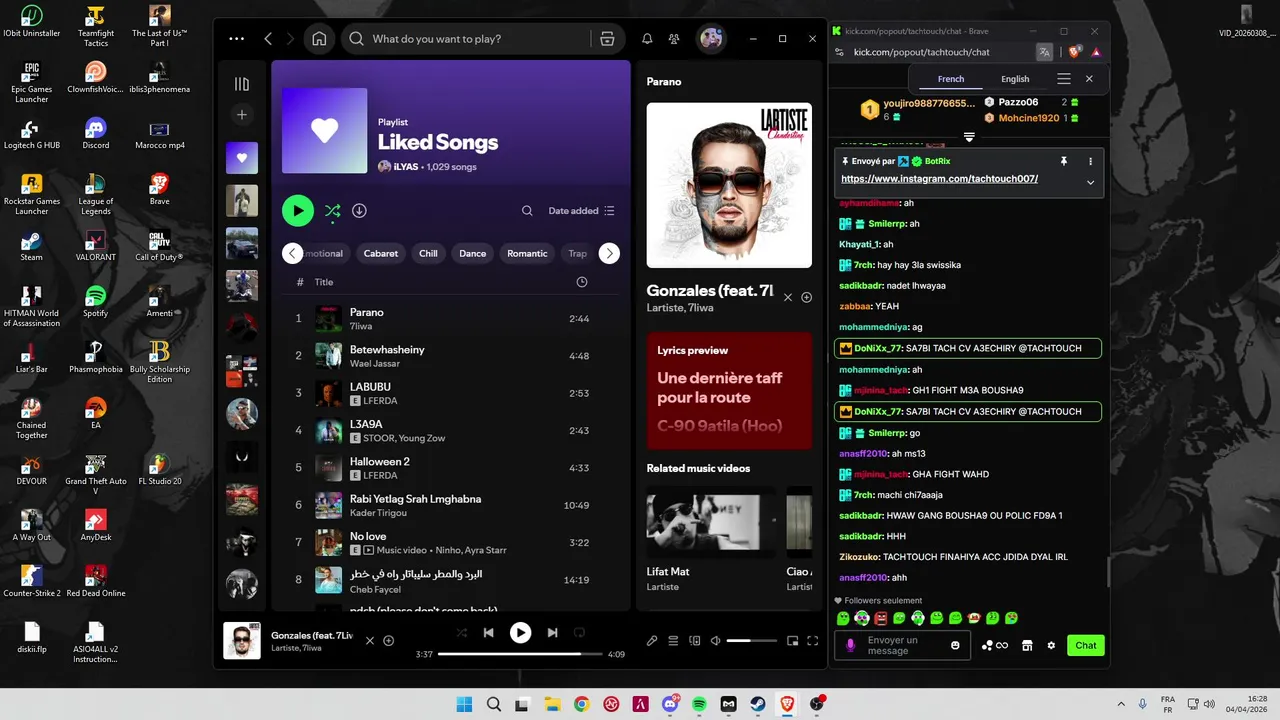
Task: Skip to previous track
Action: pos(488,633)
